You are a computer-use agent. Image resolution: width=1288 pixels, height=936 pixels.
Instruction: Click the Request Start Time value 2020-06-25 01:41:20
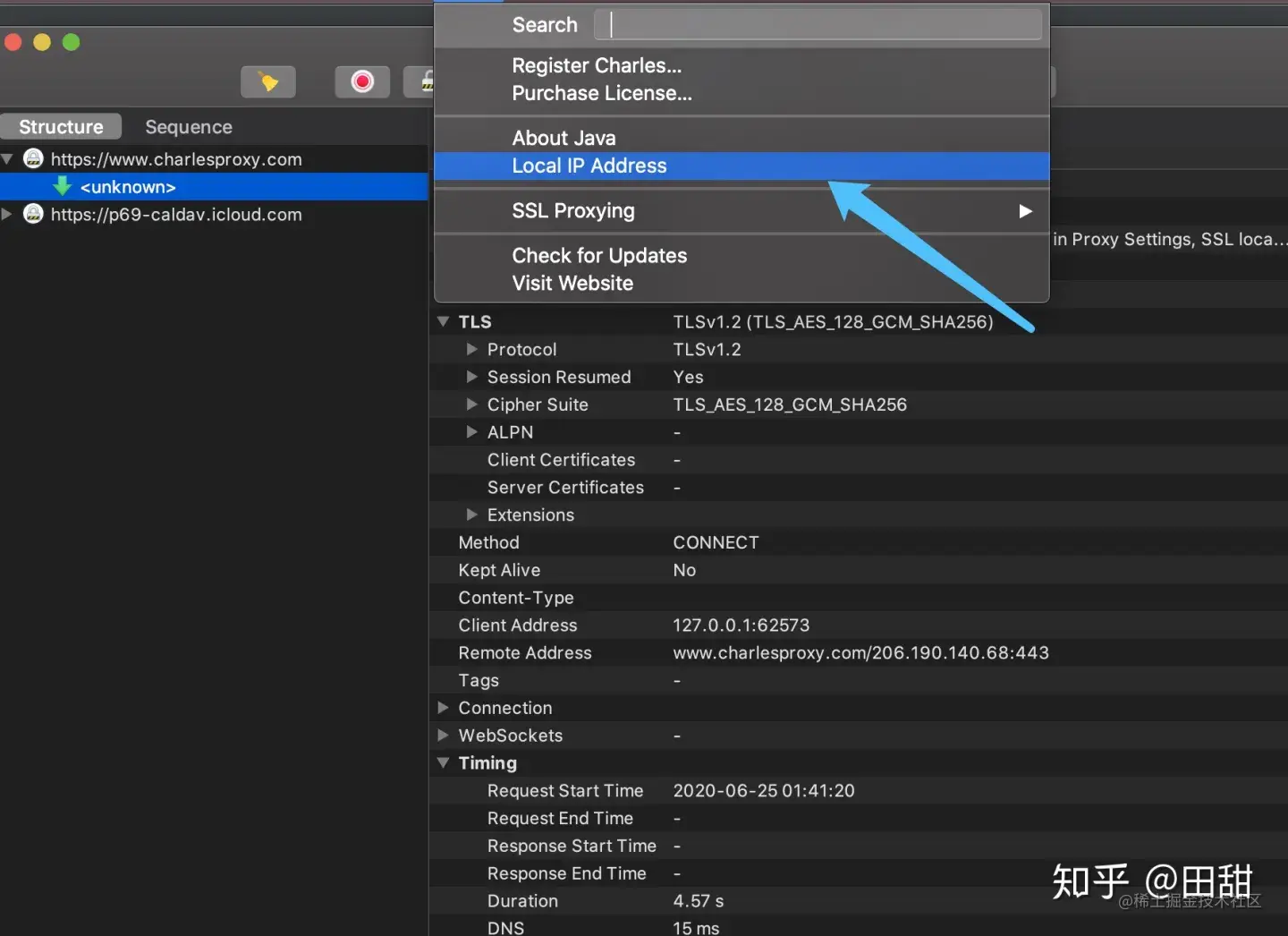click(x=764, y=790)
